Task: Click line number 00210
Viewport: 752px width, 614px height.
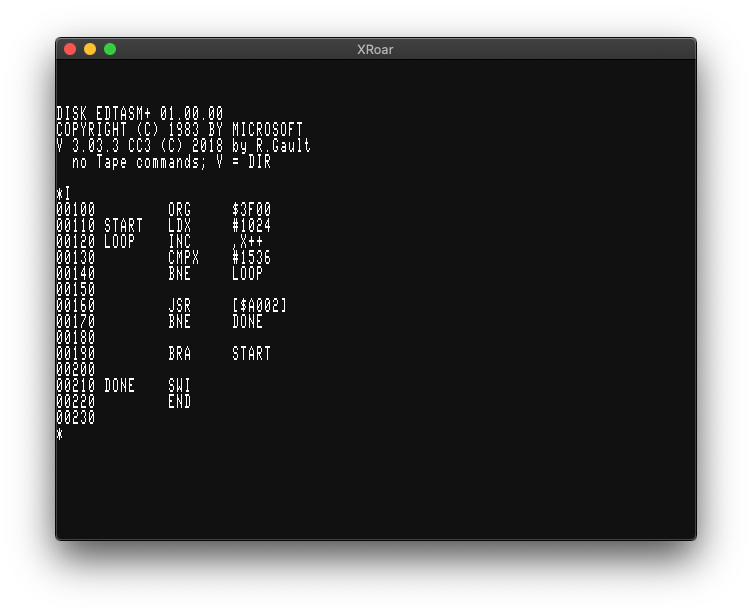Action: click(x=75, y=385)
